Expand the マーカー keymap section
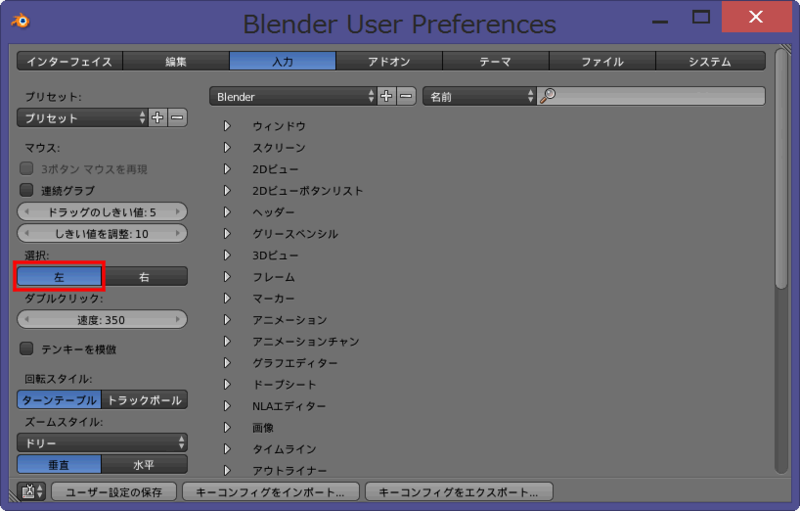The width and height of the screenshot is (800, 511). tap(227, 298)
